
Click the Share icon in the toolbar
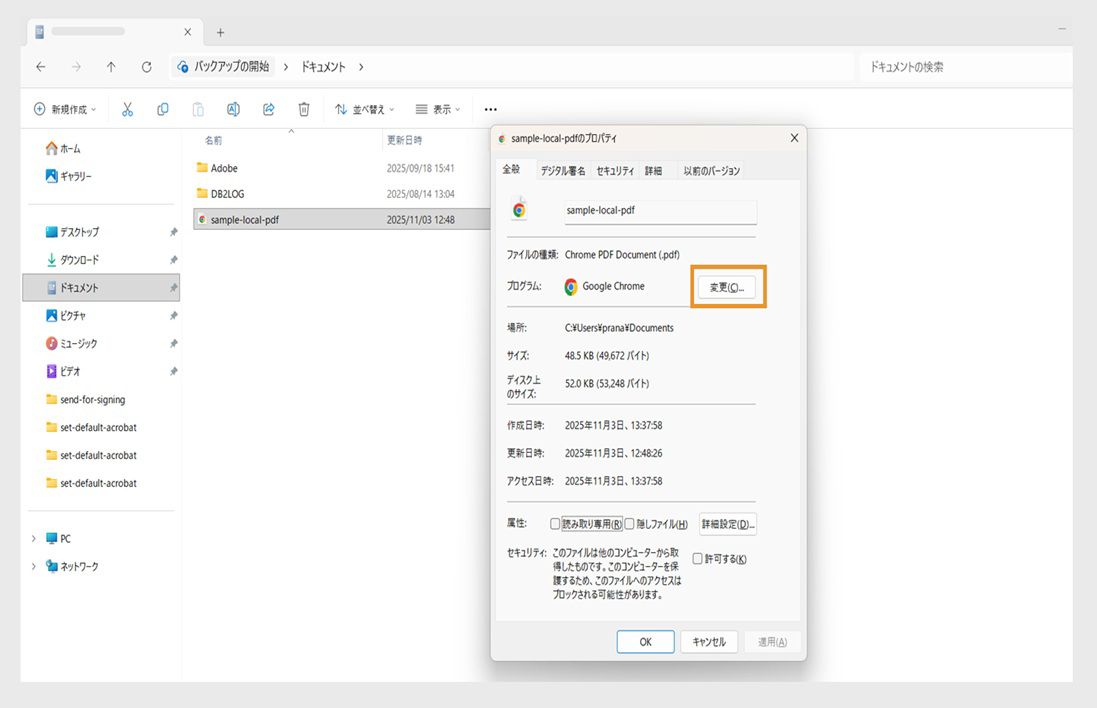(x=268, y=109)
